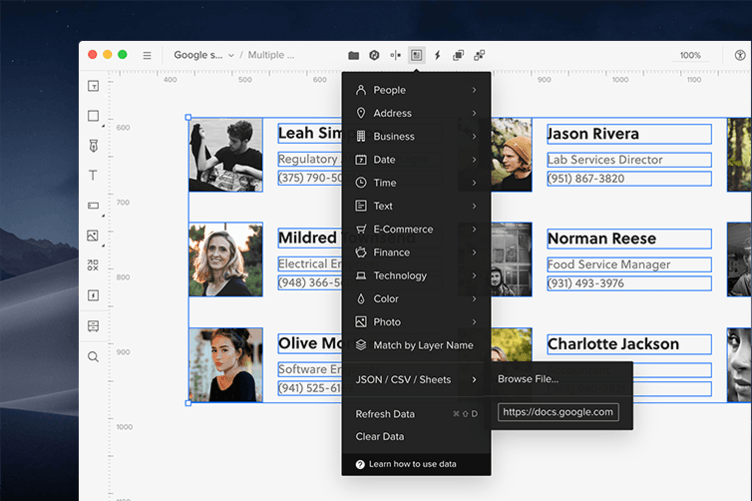
Task: Expand the Photo submenu chevron
Action: [x=474, y=322]
